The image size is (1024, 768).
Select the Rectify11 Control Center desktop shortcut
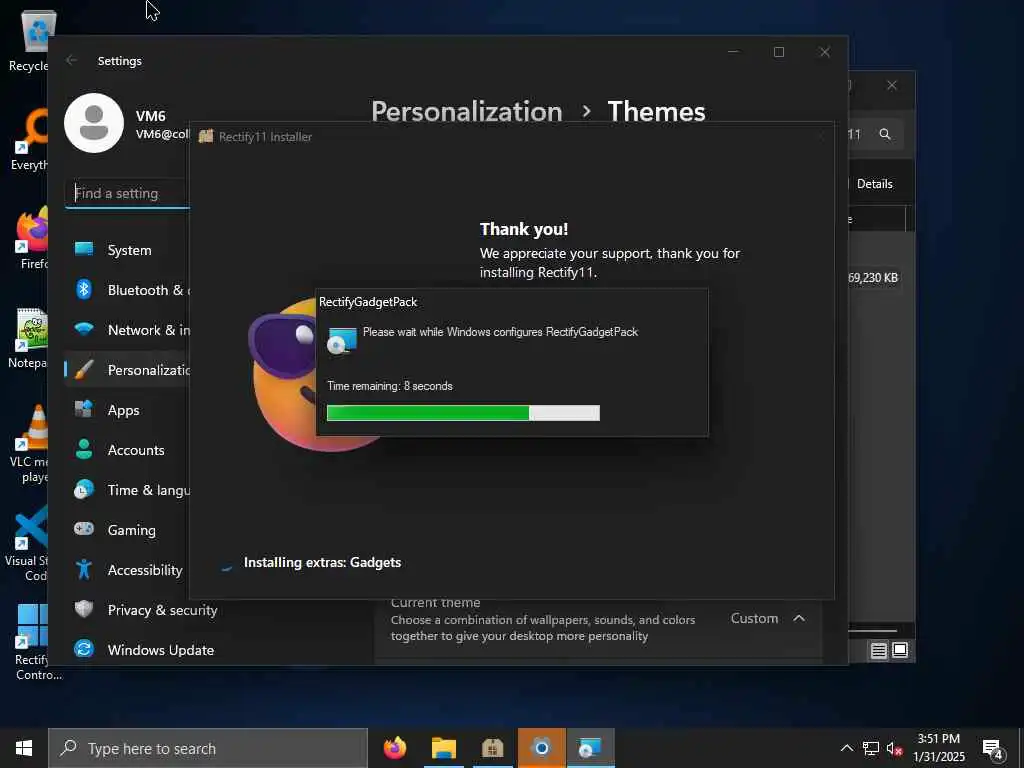click(34, 643)
